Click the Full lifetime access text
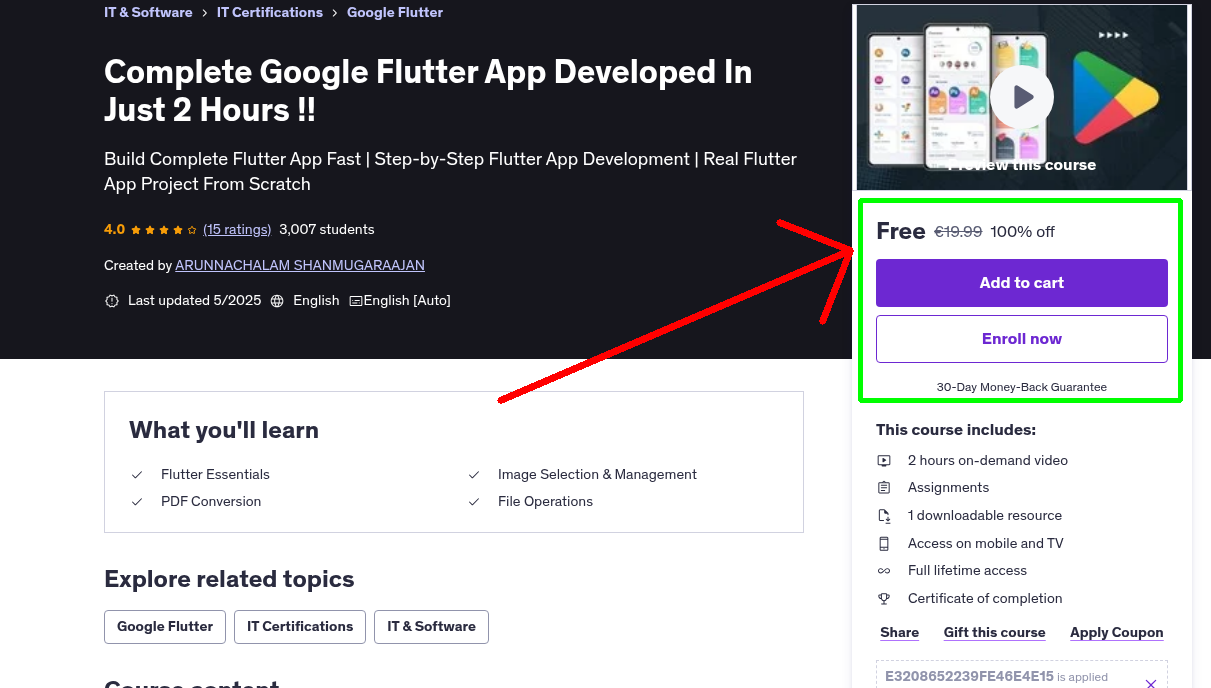 [967, 571]
